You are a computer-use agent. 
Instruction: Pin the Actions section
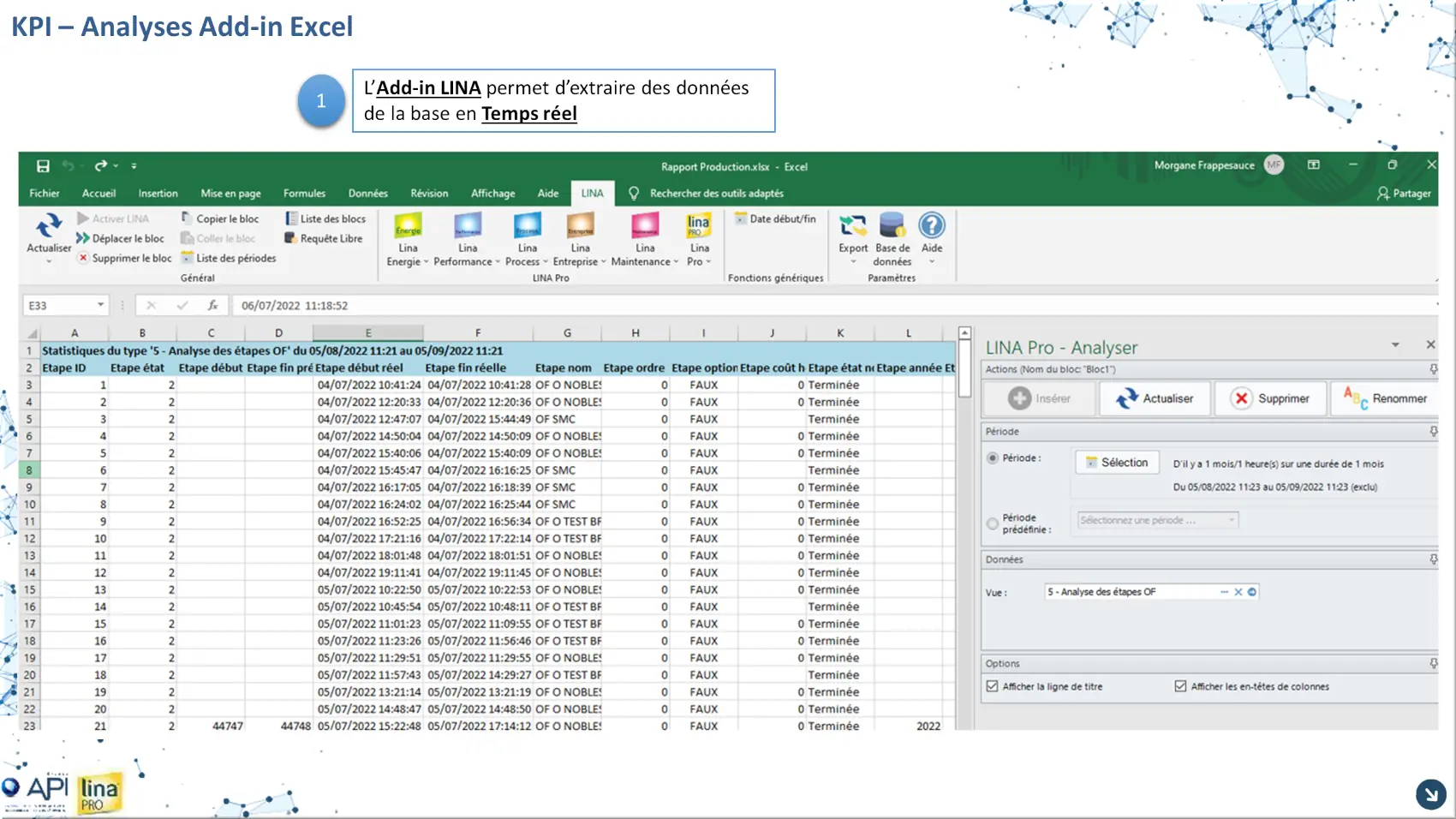pyautogui.click(x=1434, y=369)
